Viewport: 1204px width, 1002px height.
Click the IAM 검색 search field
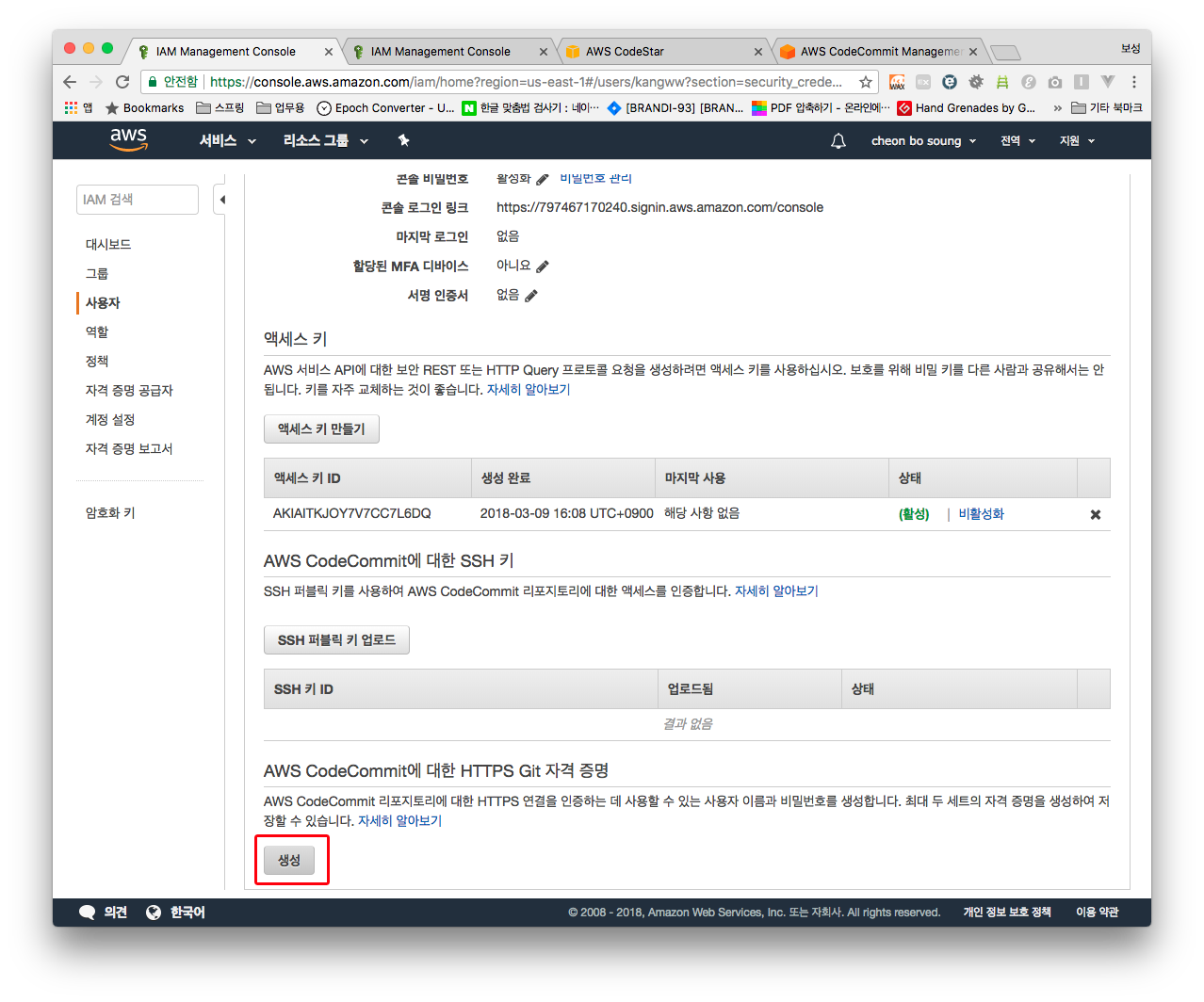(138, 200)
